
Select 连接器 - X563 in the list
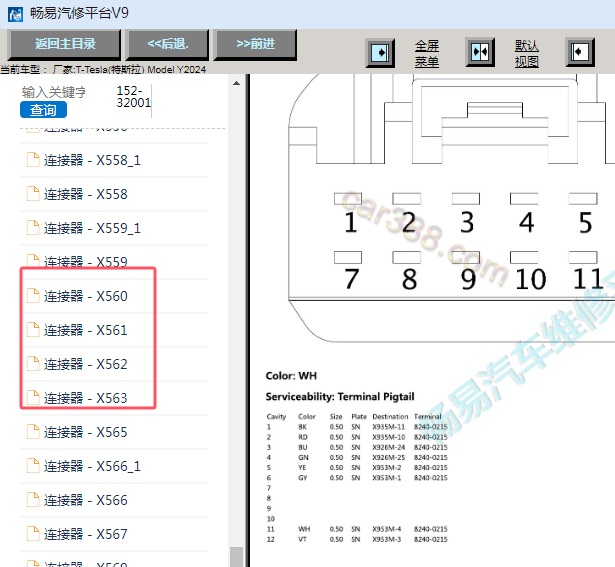pyautogui.click(x=86, y=398)
